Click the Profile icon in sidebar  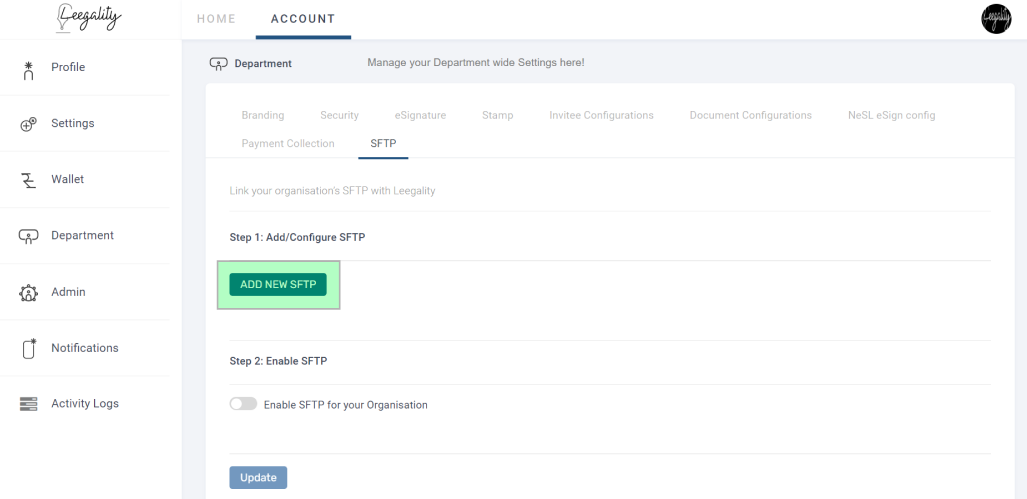[x=28, y=70]
